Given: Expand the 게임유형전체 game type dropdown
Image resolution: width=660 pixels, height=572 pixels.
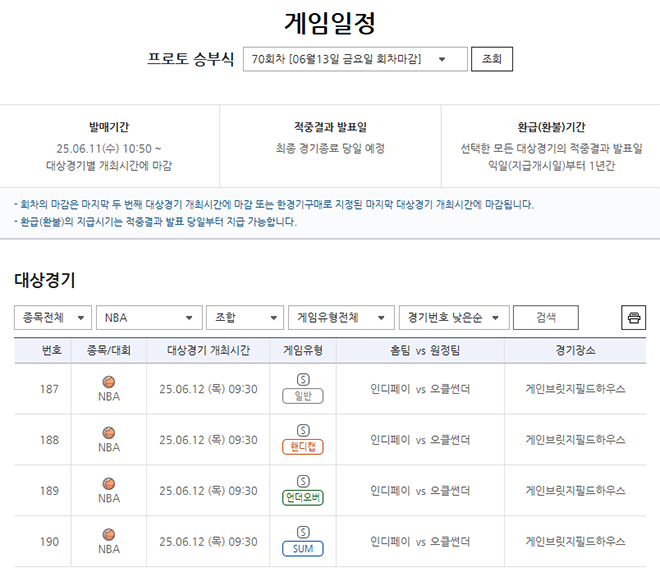Looking at the screenshot, I should pos(341,318).
